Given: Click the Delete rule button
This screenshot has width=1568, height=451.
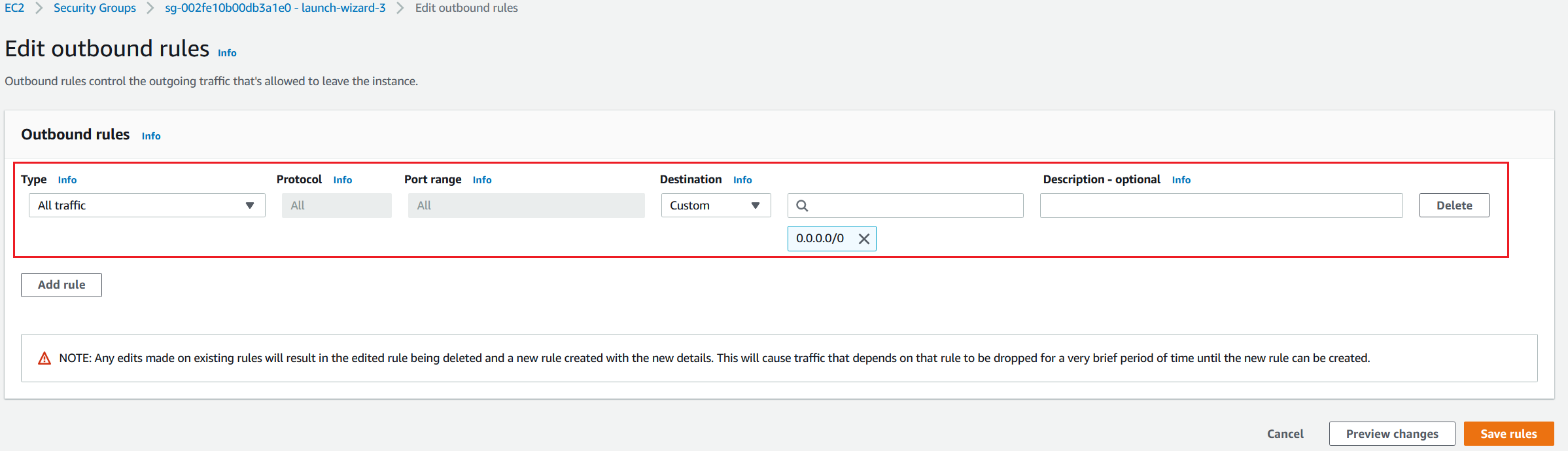Looking at the screenshot, I should point(1454,206).
